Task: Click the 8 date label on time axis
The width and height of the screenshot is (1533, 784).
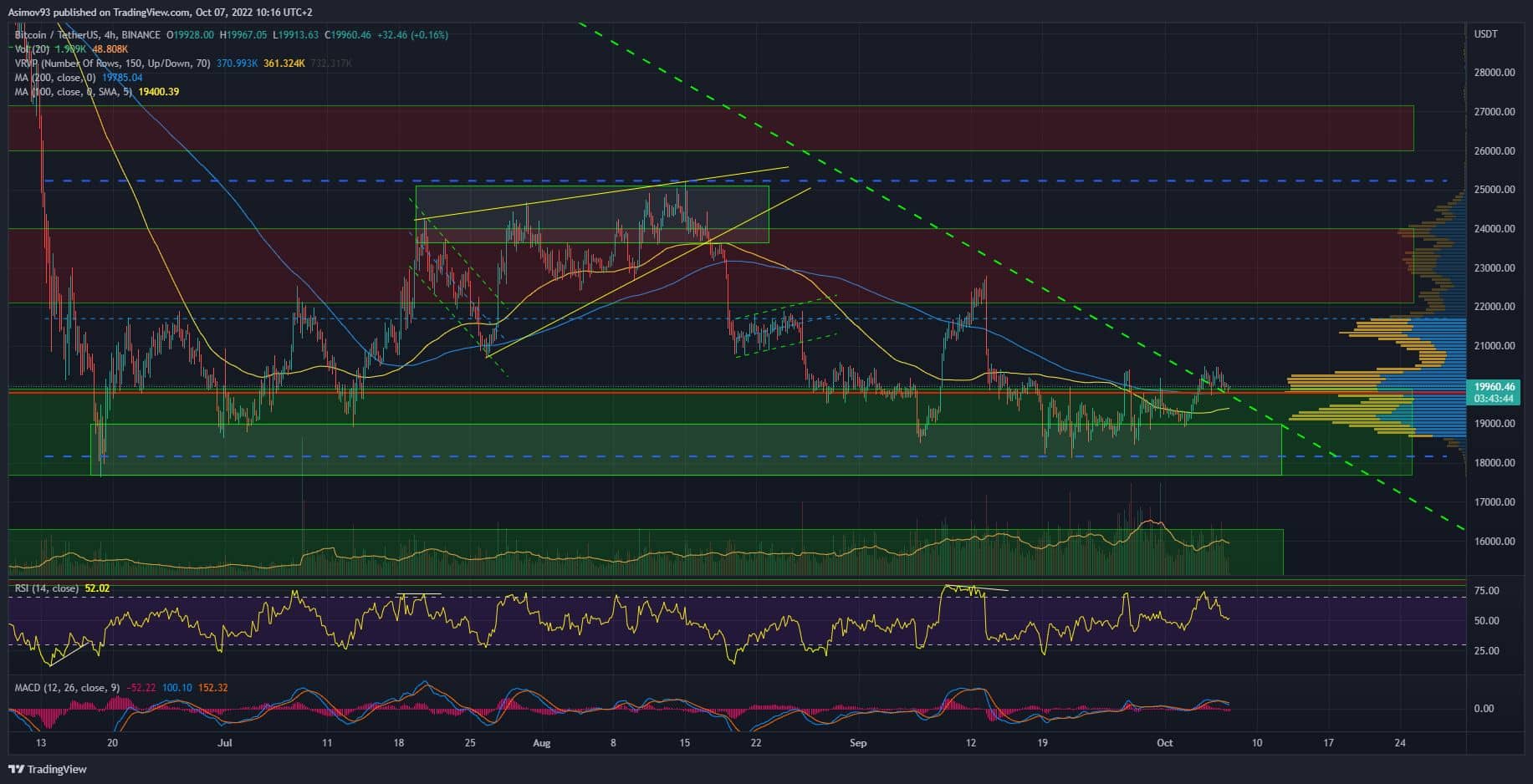Action: click(613, 743)
